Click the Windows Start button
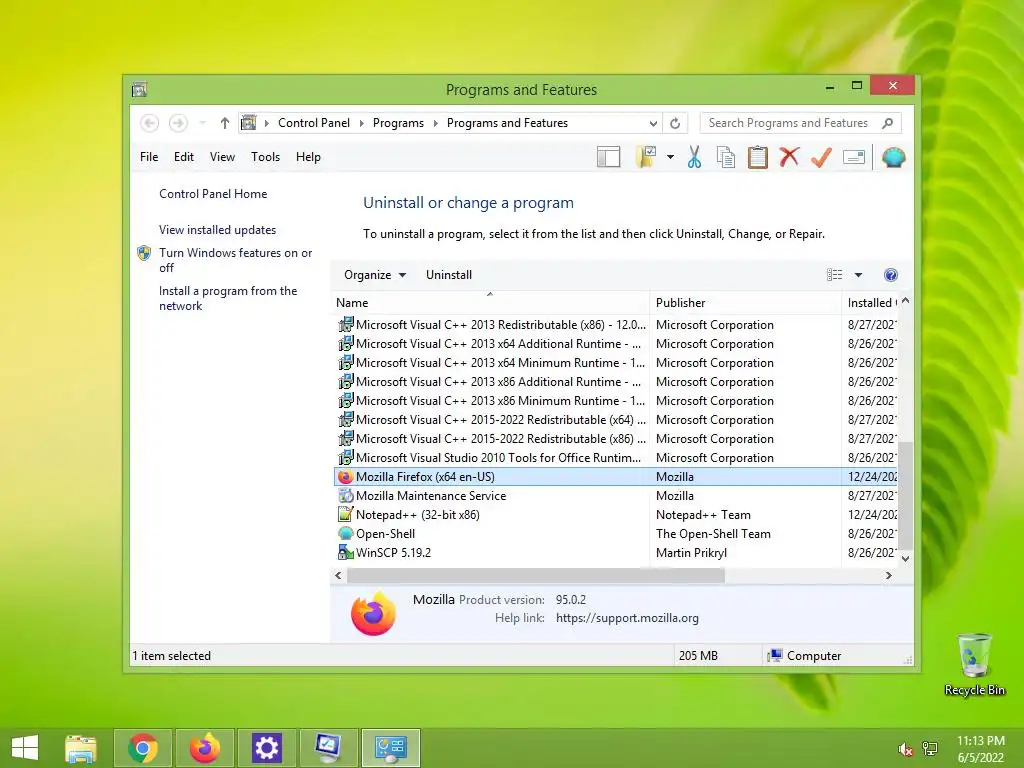The height and width of the screenshot is (768, 1024). tap(25, 748)
